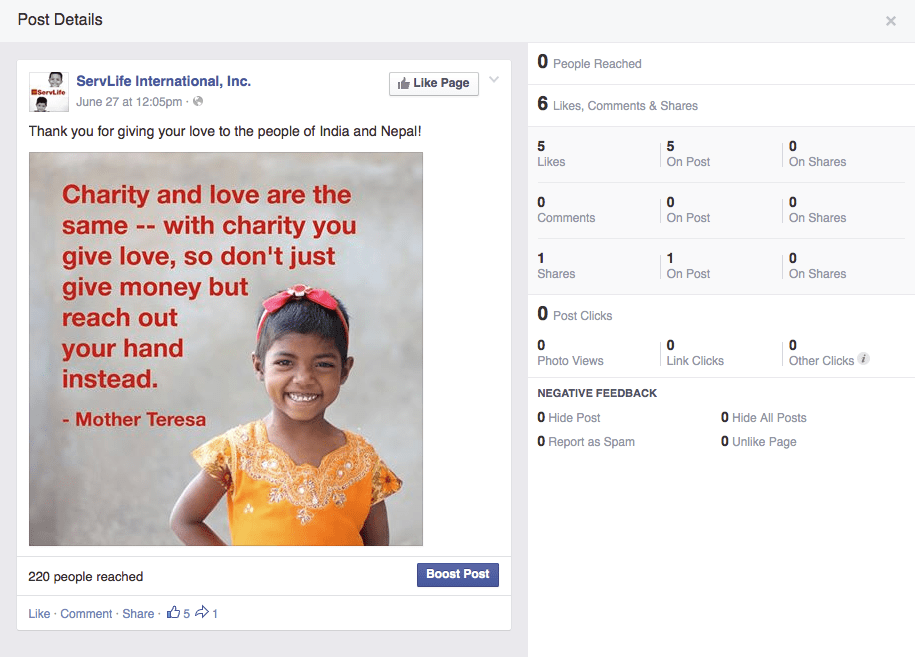Click the Post Clicks summary row

tap(721, 315)
